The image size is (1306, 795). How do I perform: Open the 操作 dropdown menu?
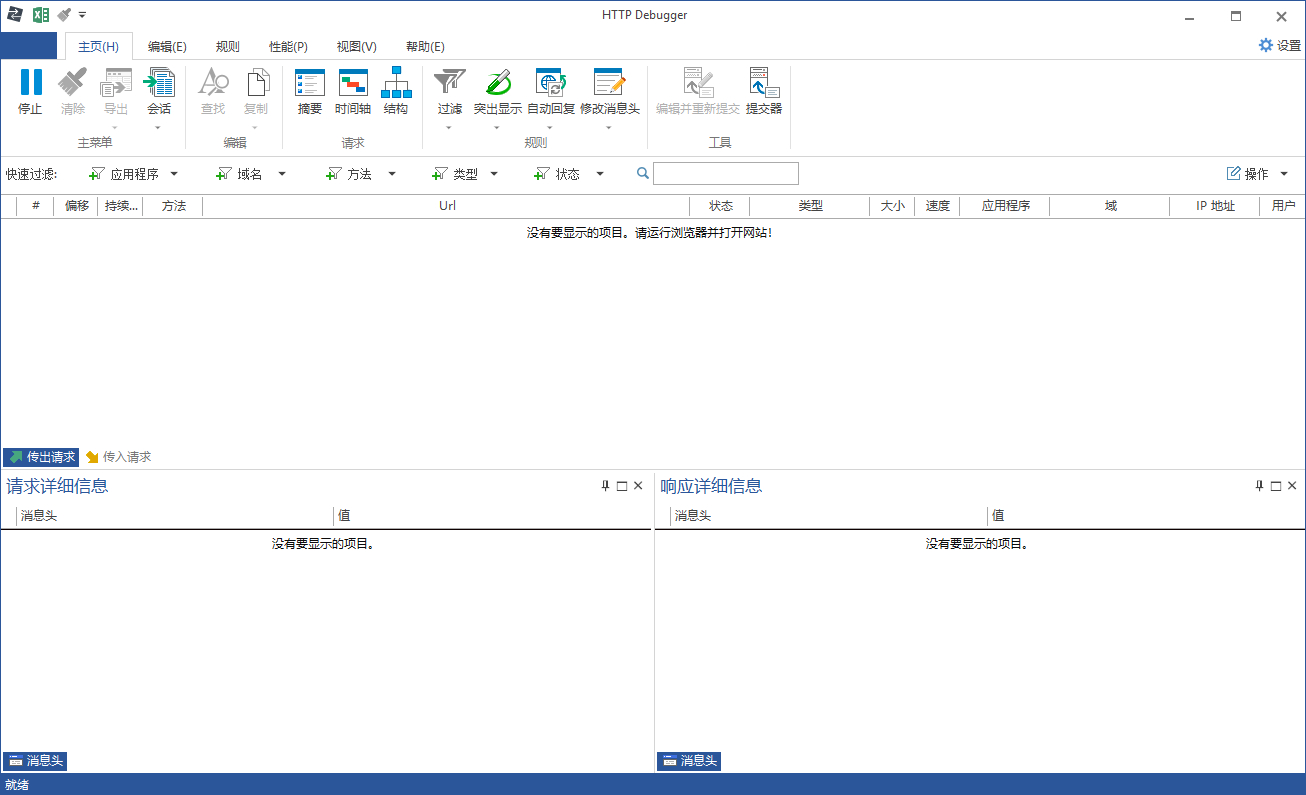pyautogui.click(x=1257, y=174)
